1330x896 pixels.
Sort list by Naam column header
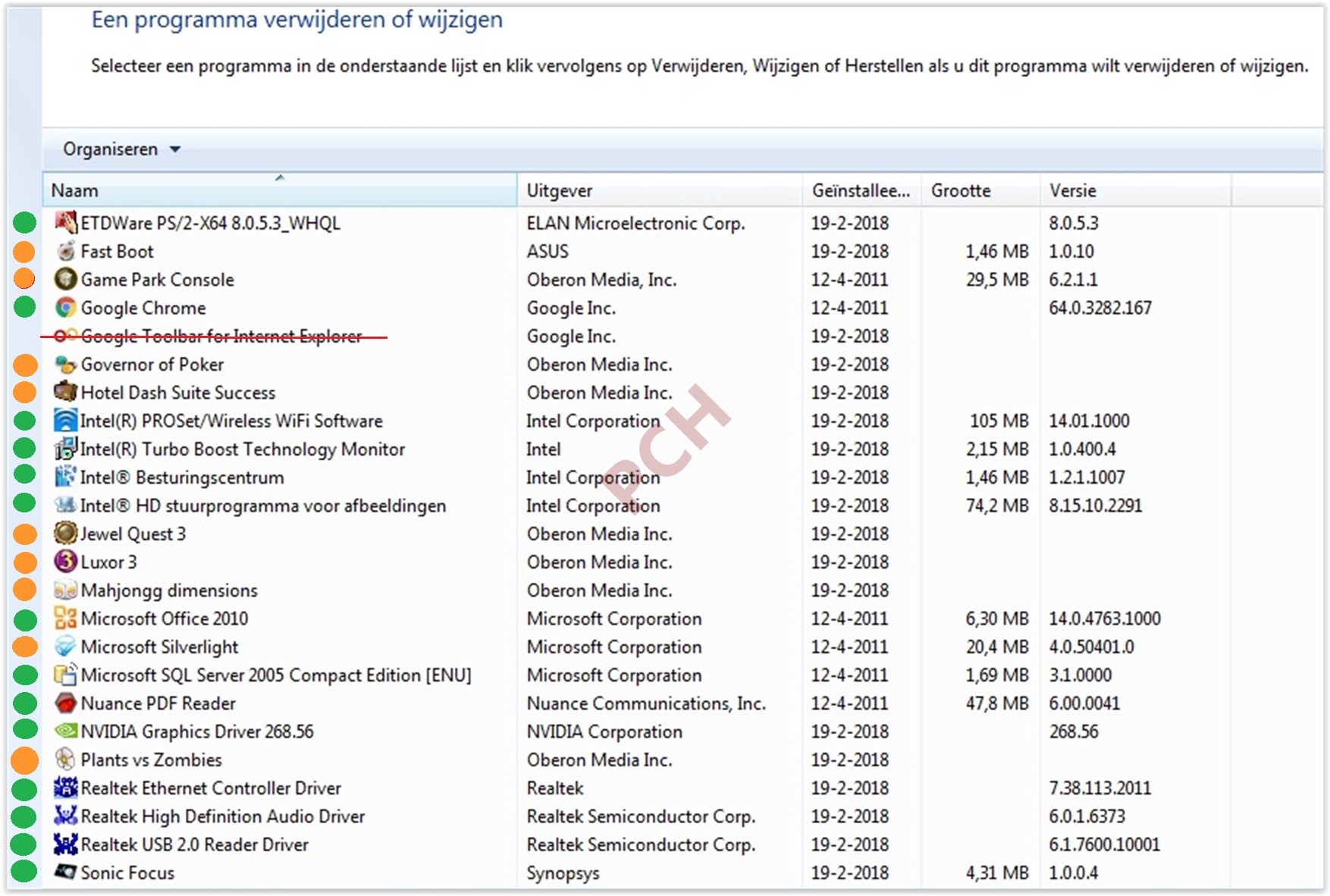coord(280,190)
